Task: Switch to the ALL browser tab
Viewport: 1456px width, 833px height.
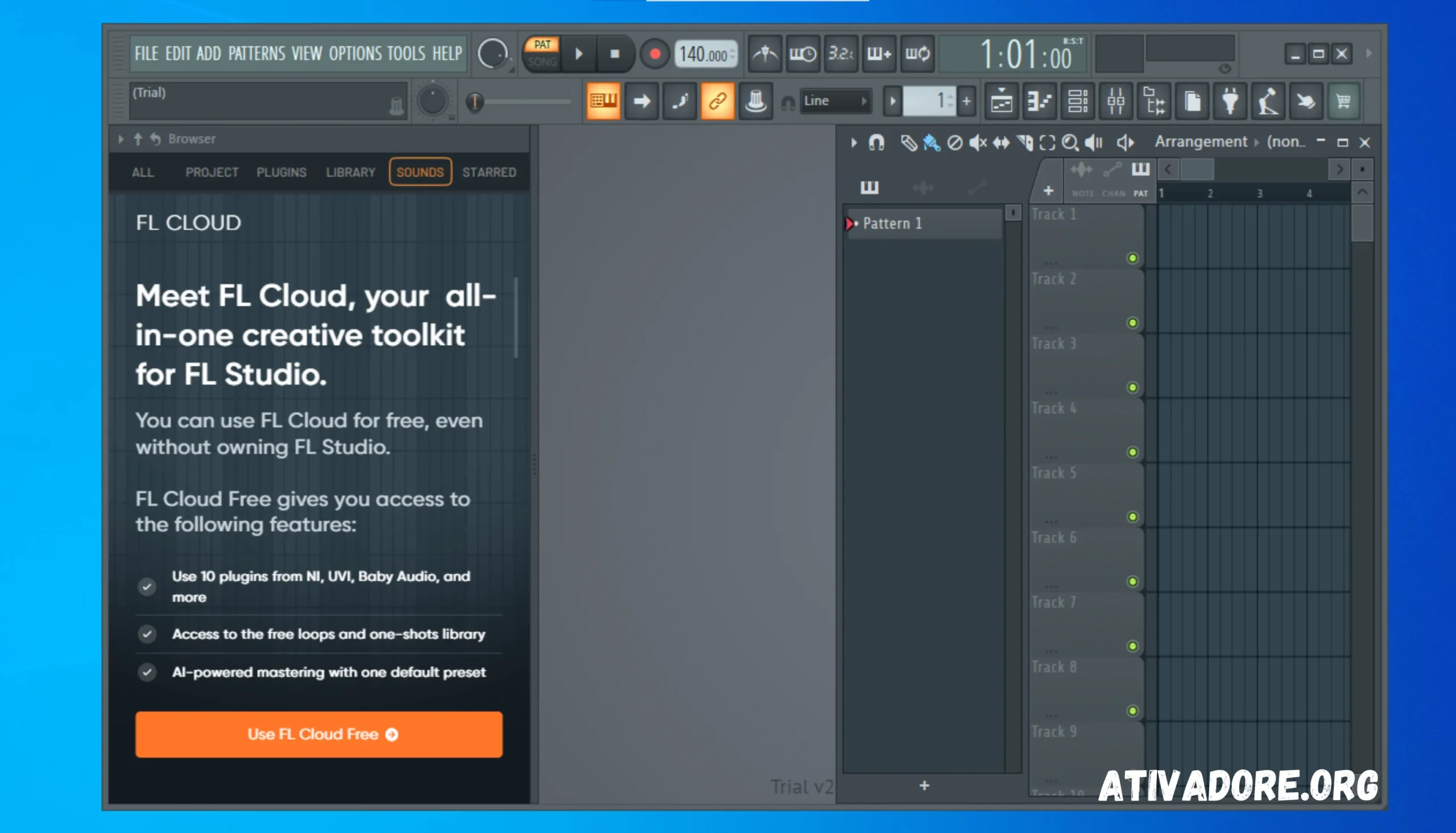Action: (143, 172)
